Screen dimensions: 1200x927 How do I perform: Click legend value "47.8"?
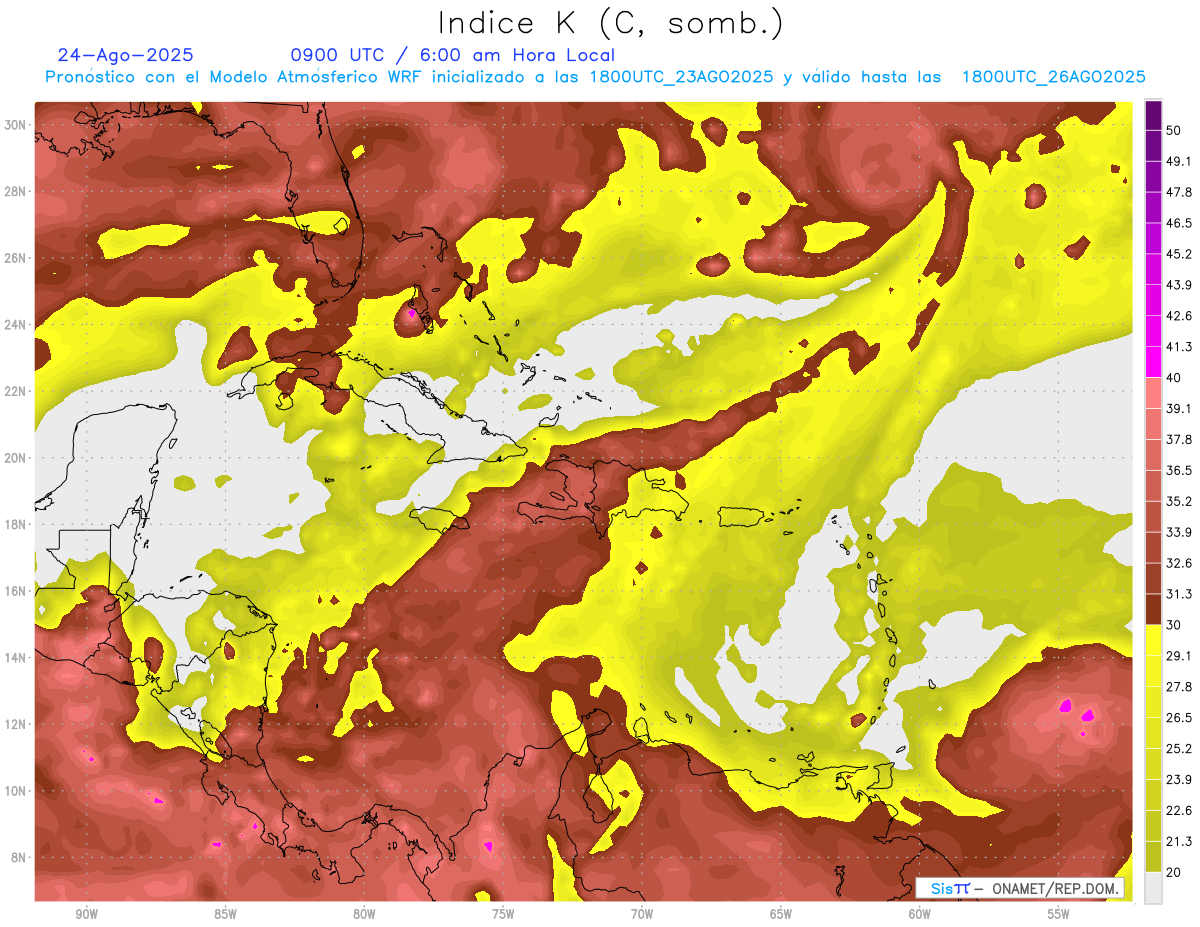coord(1179,192)
